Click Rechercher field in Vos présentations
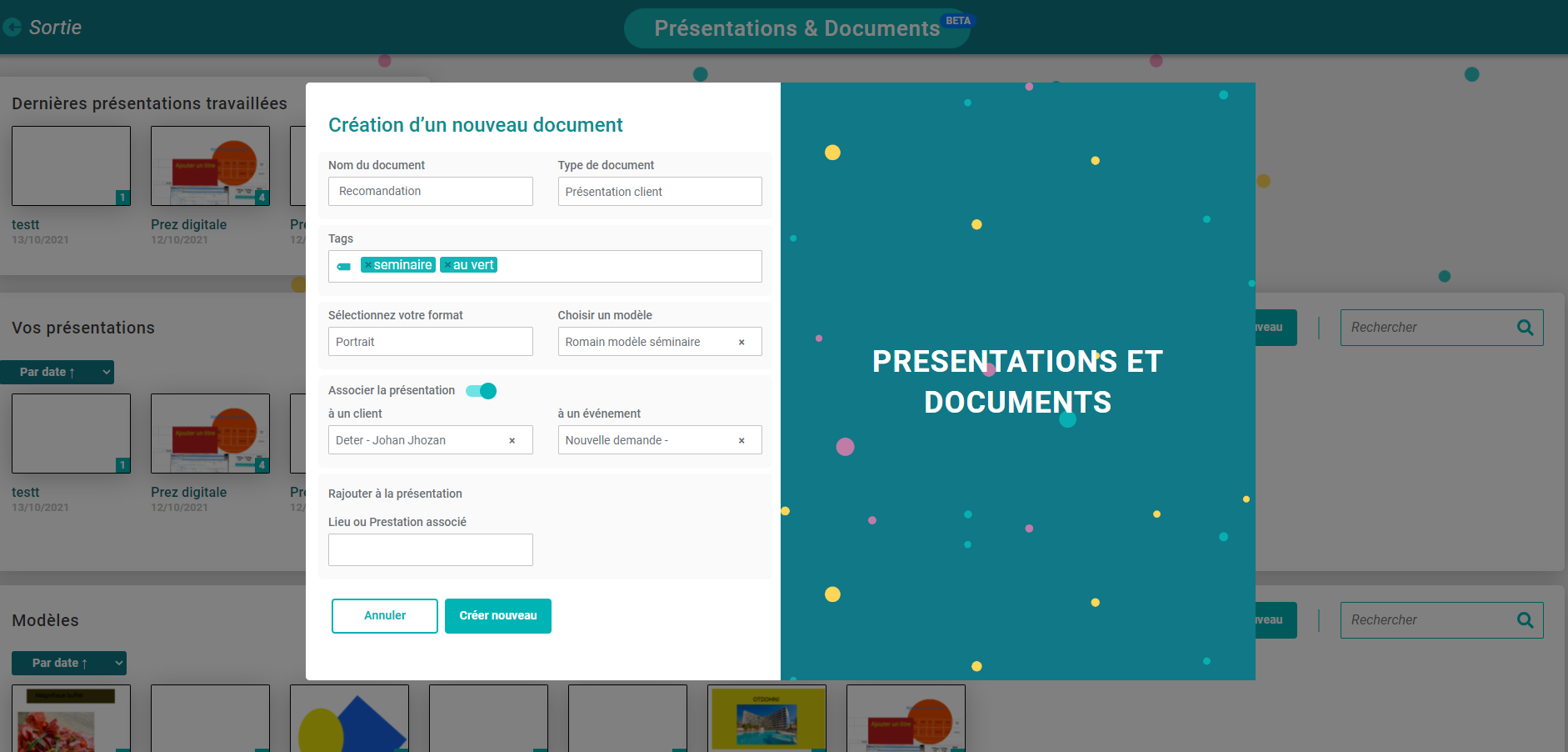Viewport: 1568px width, 752px height. point(1441,328)
